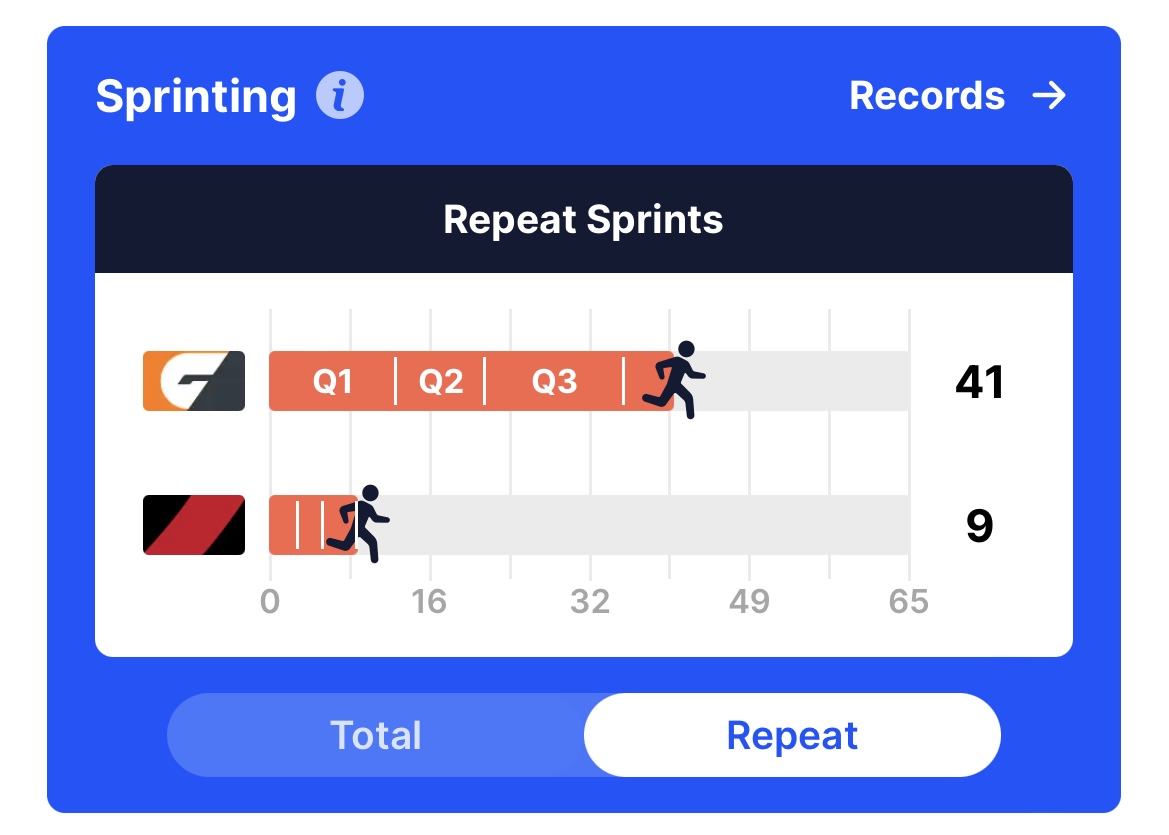Click the 41 repeat sprints value

pyautogui.click(x=980, y=382)
